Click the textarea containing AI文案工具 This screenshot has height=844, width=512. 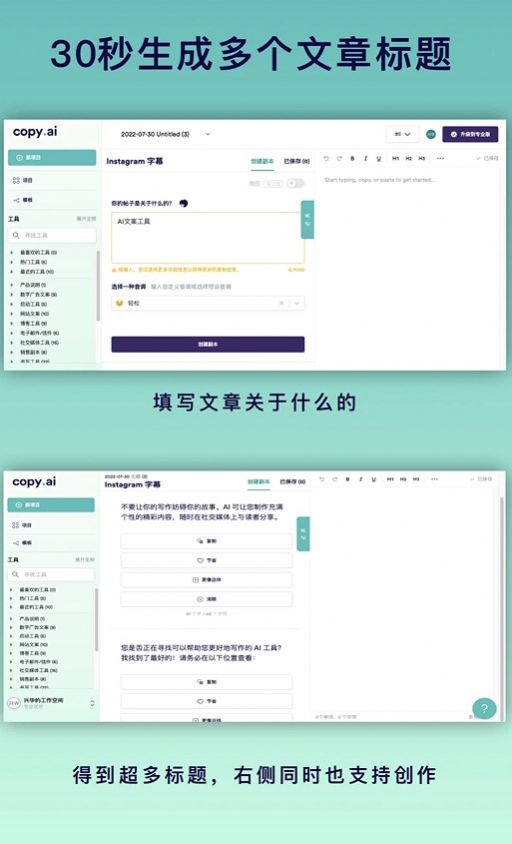(x=208, y=237)
